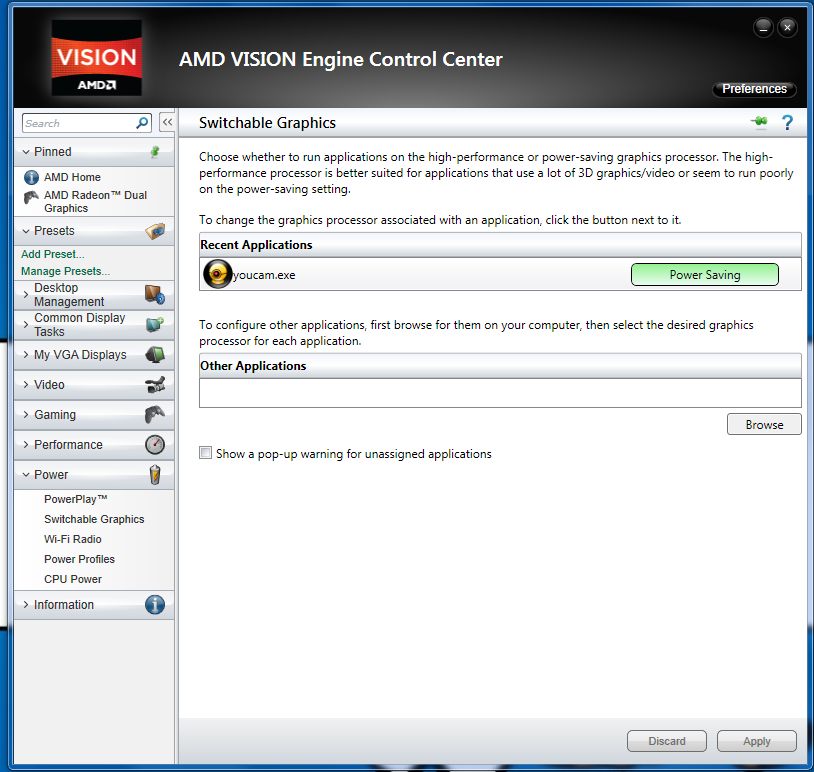814x772 pixels.
Task: Expand the Information section
Action: (x=26, y=605)
